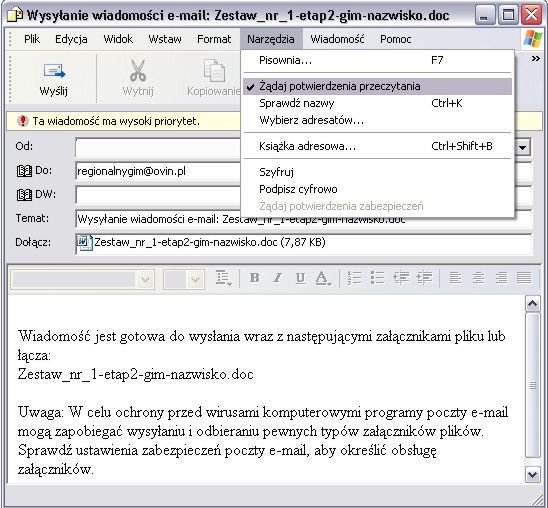Image resolution: width=548 pixels, height=508 pixels.
Task: Open the Pomoc menu
Action: (396, 39)
